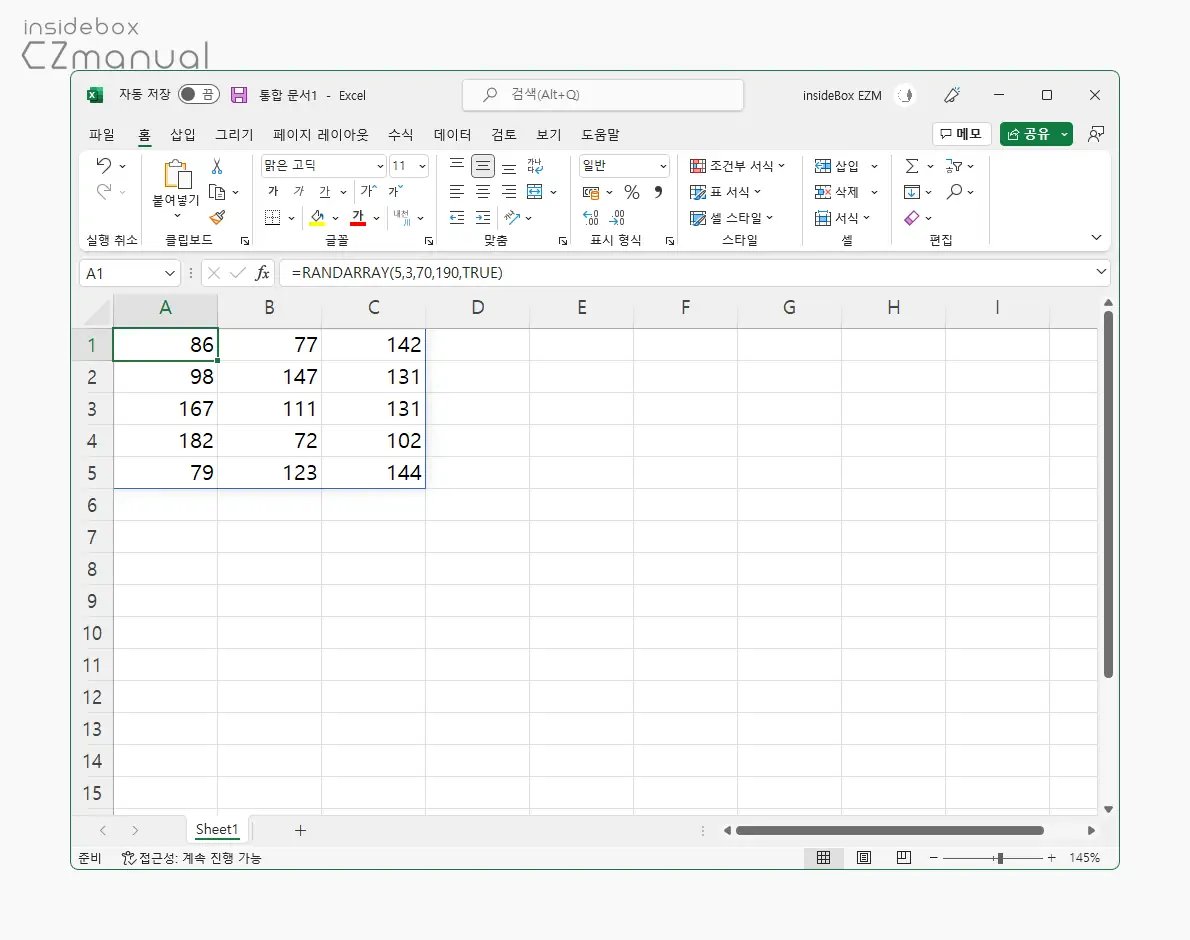Click the Decrease Decimal icon
Viewport: 1190px width, 940px height.
(618, 218)
